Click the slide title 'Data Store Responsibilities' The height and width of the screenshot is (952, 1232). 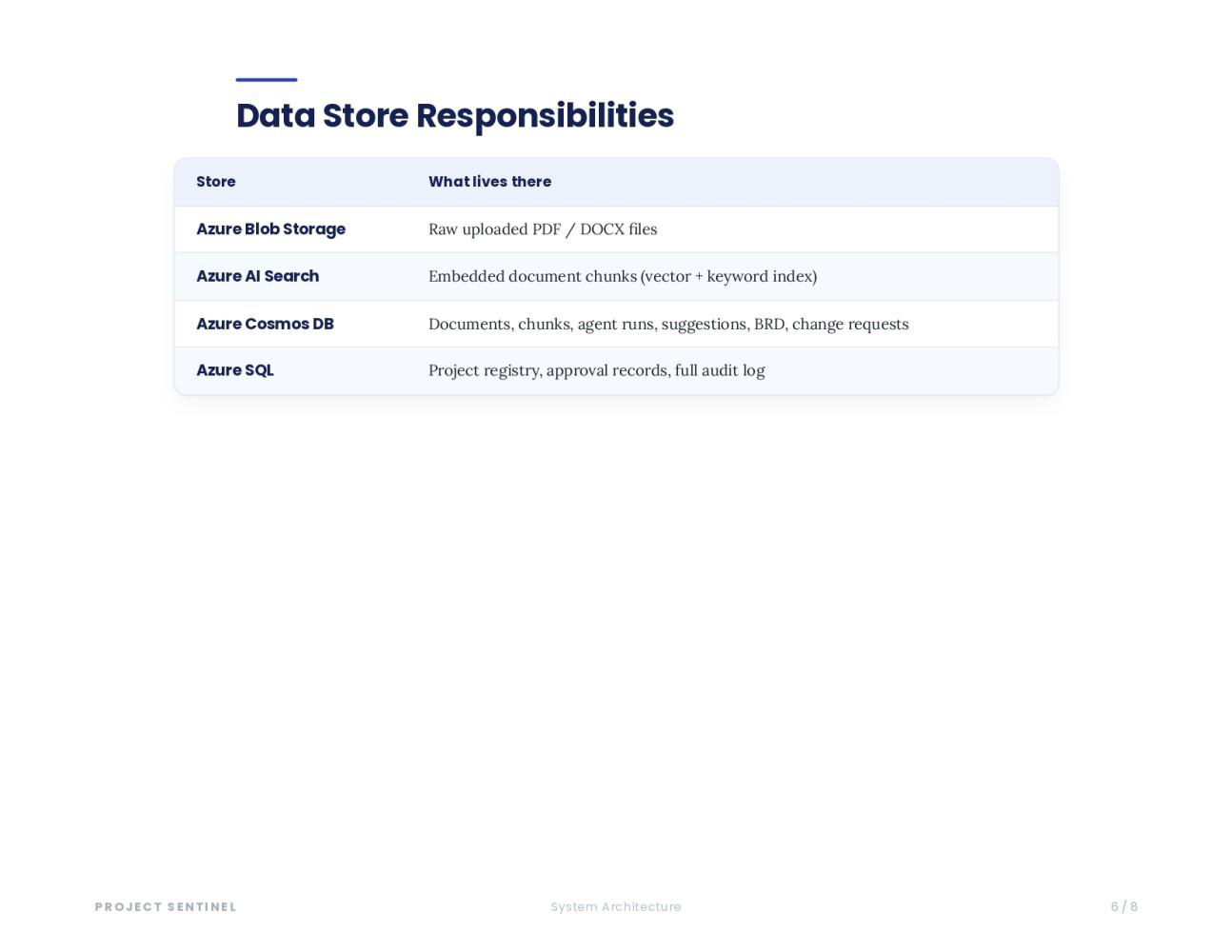click(x=455, y=115)
